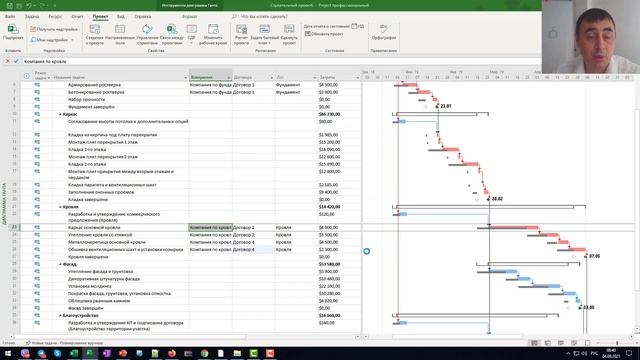The width and height of the screenshot is (640, 360).
Task: Confirm the entry with the check mark
Action: [x=16, y=61]
